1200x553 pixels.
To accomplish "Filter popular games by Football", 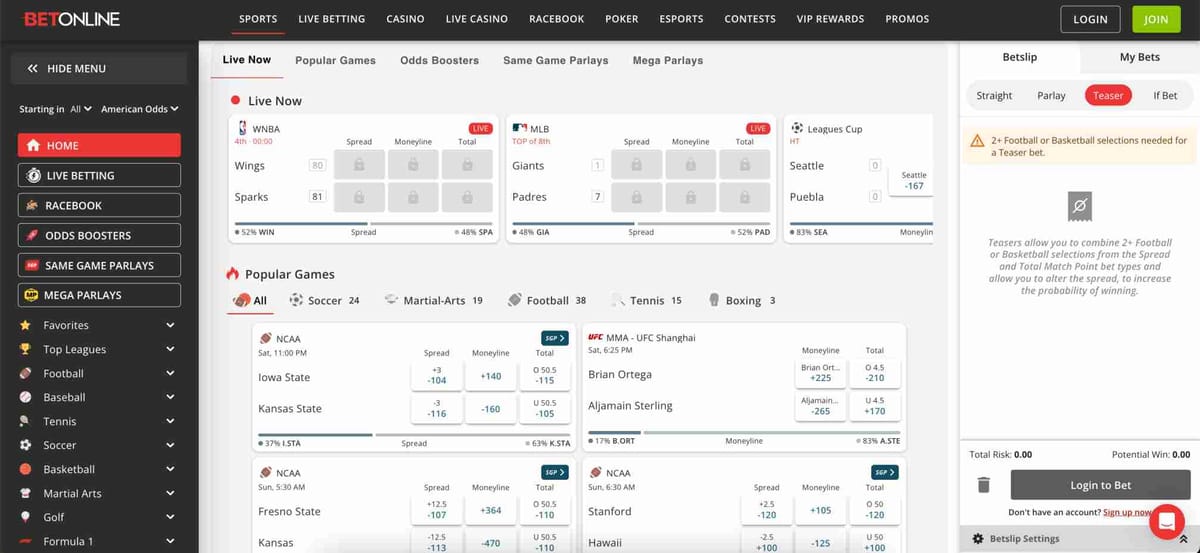I will (x=547, y=300).
